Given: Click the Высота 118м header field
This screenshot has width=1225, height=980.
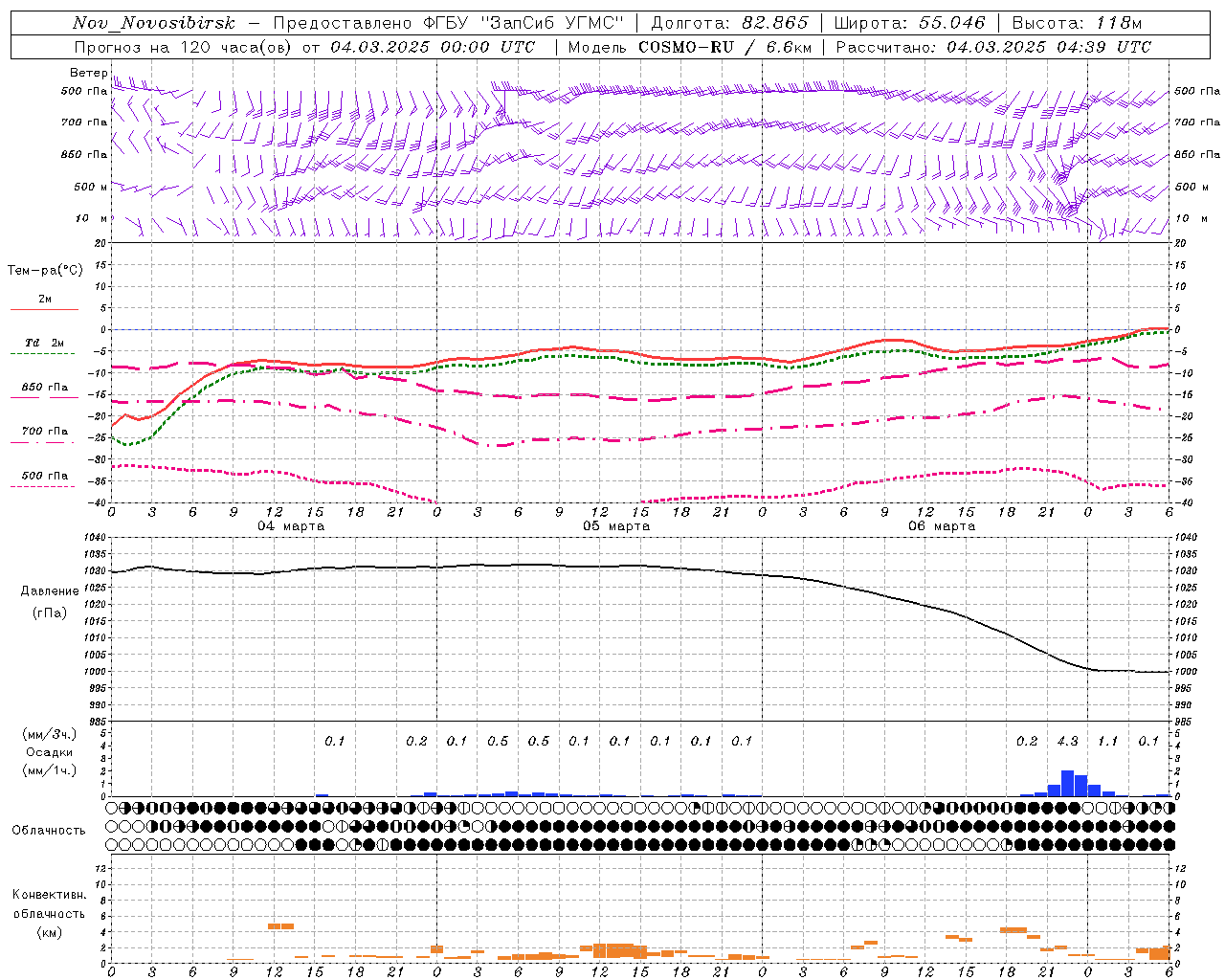Looking at the screenshot, I should 1077,23.
